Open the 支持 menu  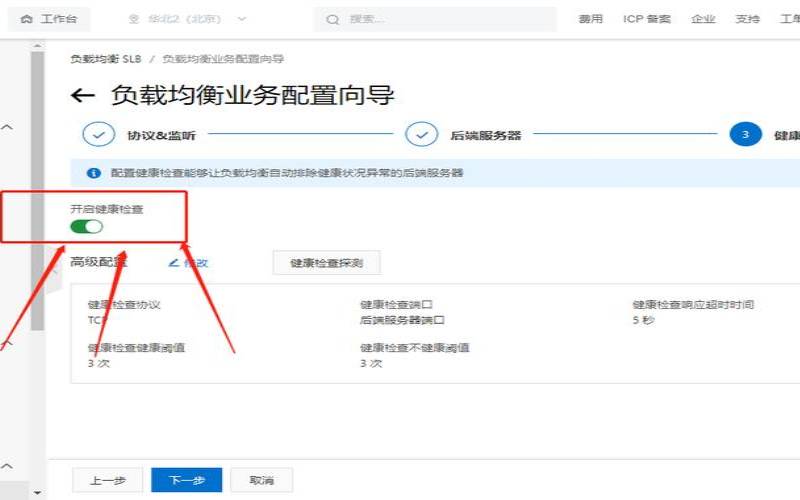click(747, 19)
